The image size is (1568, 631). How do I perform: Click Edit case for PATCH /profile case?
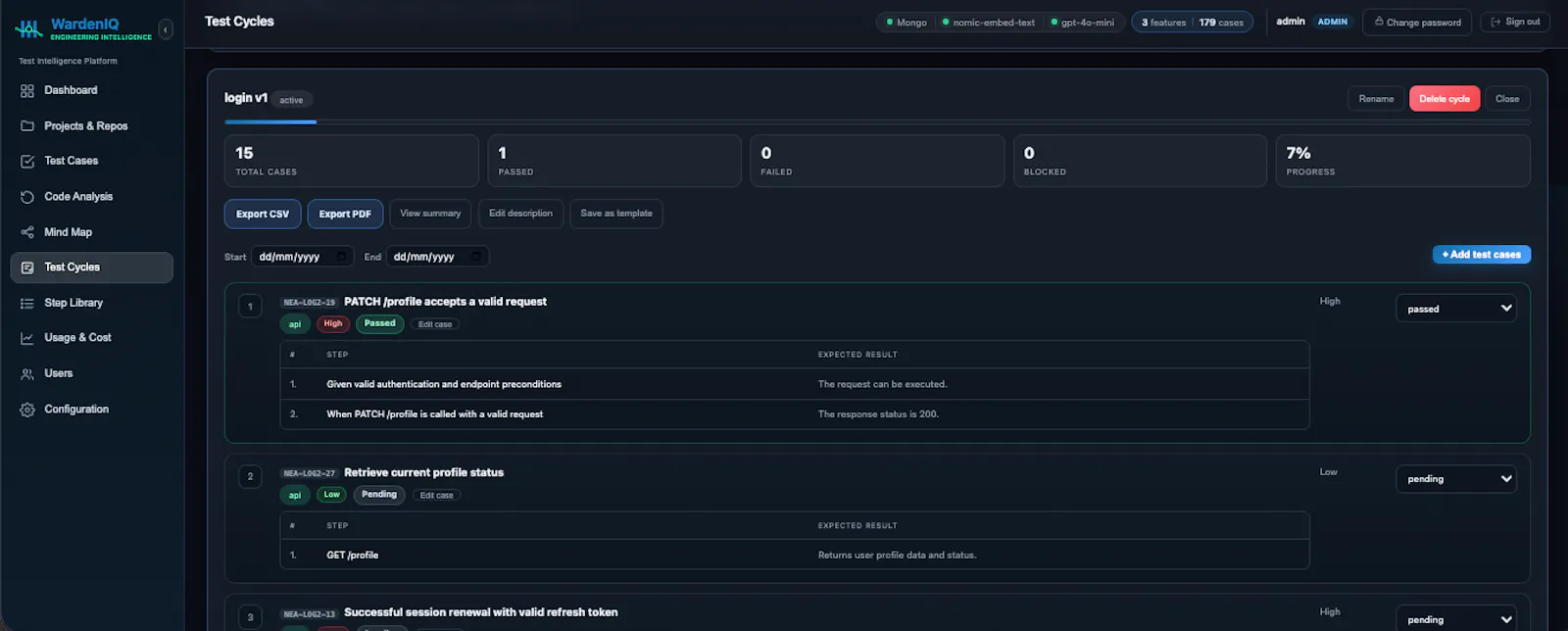pyautogui.click(x=435, y=324)
